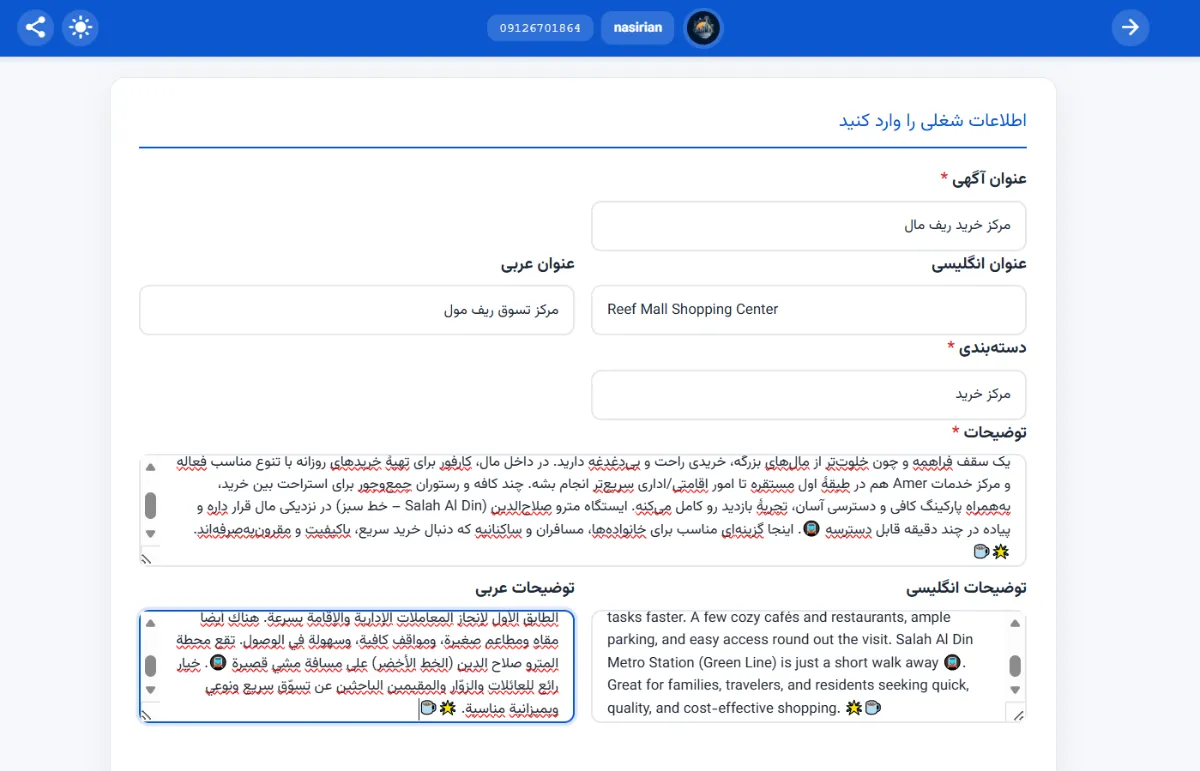Click scrollbar thumb of Arabic description
This screenshot has height=771, width=1200.
click(150, 666)
